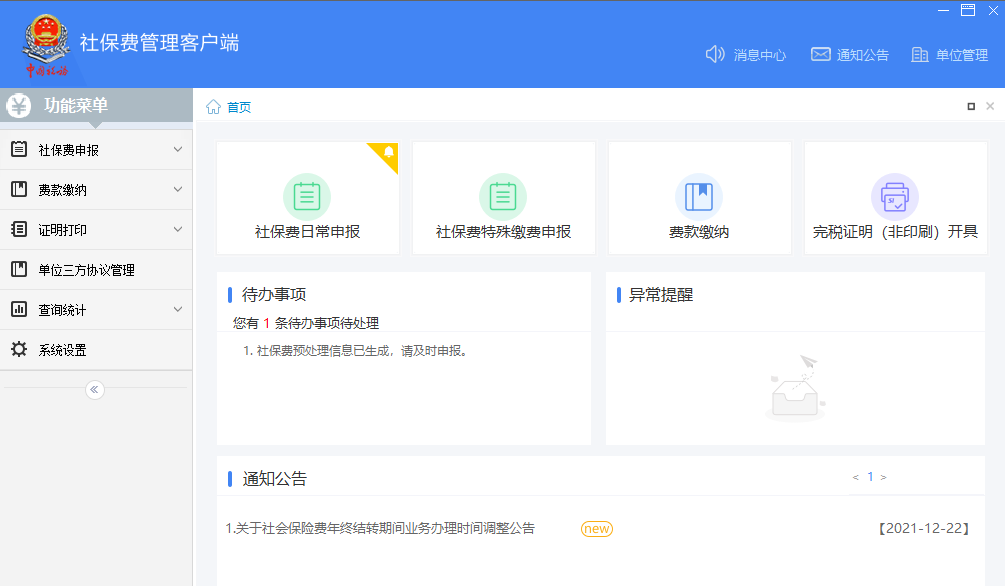Click the 完税证明 printer icon
The image size is (1005, 586).
point(894,197)
